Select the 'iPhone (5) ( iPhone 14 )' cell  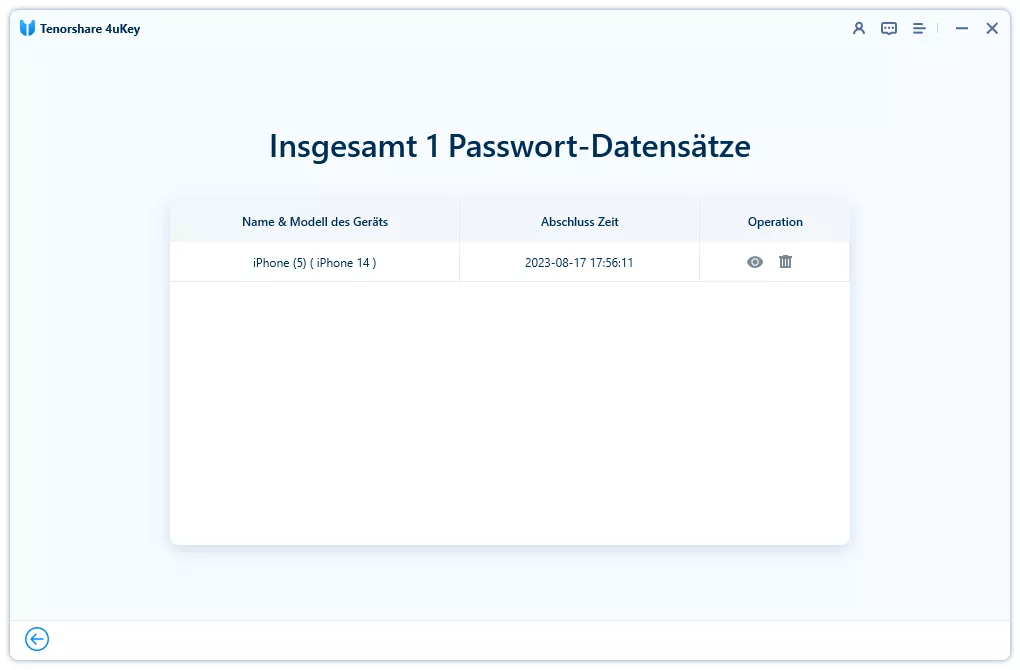point(315,263)
